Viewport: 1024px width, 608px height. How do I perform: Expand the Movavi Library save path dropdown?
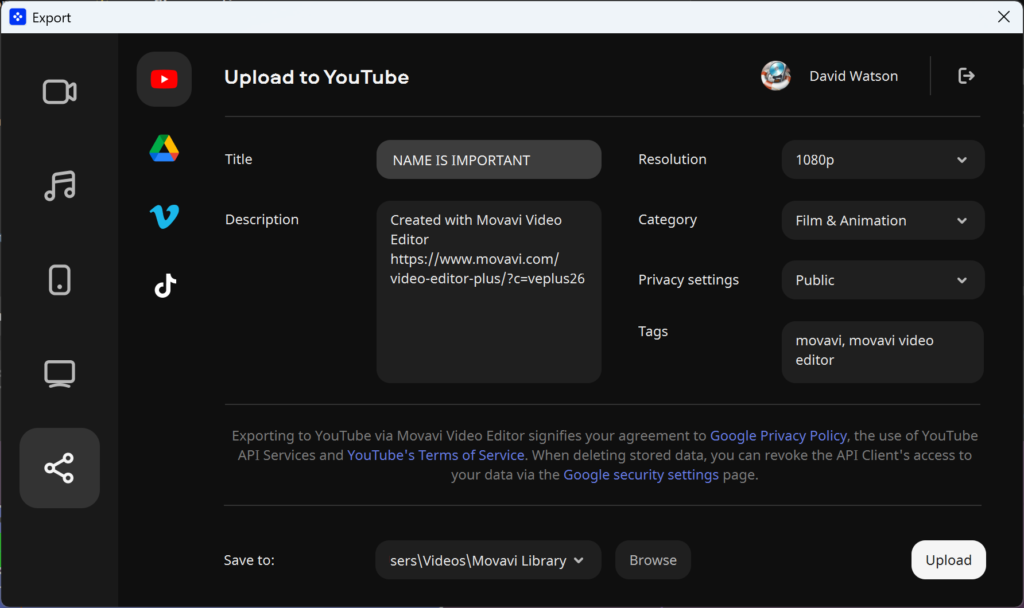tap(487, 560)
